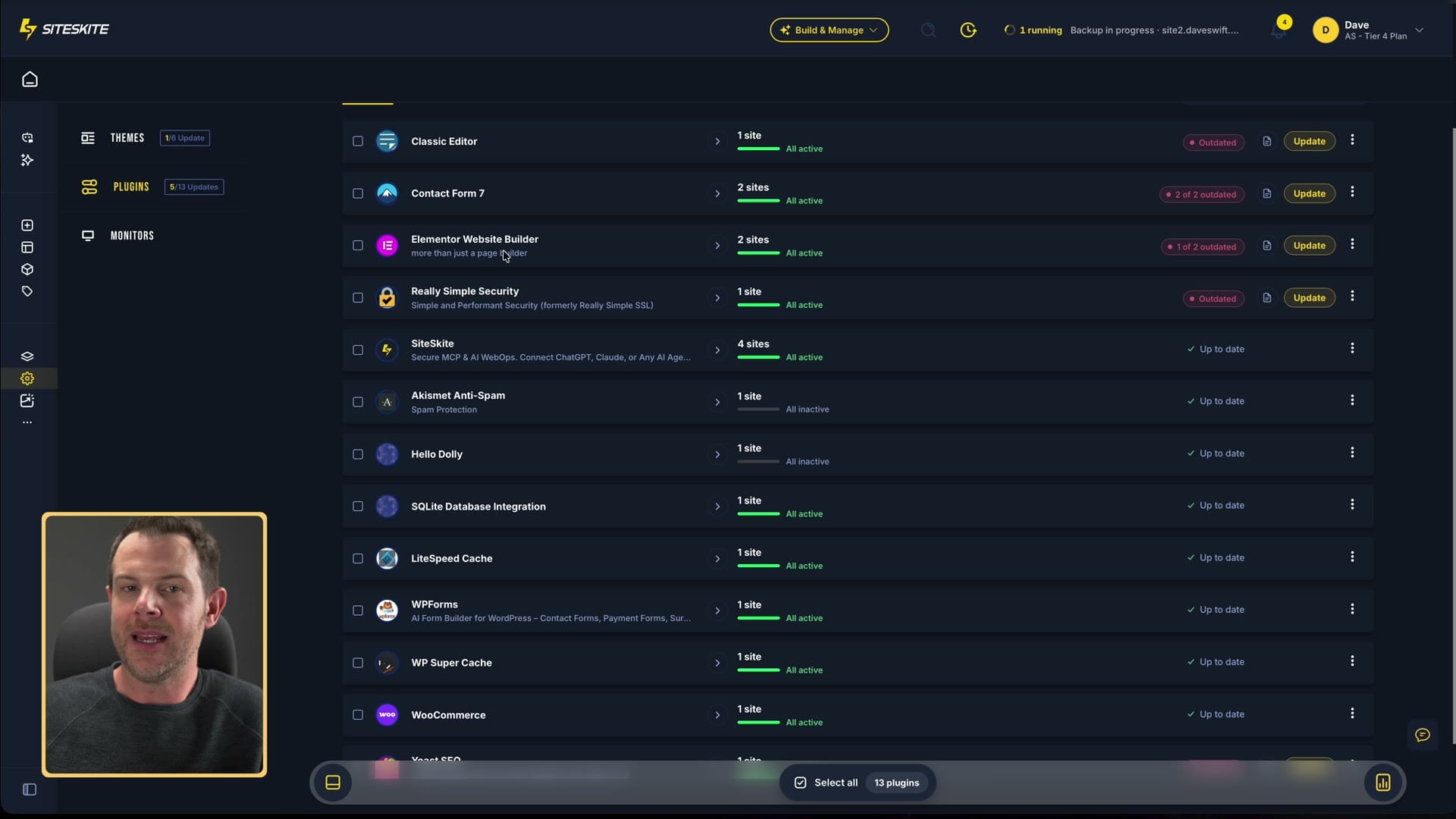Click the chat support bubble icon
1456x819 pixels.
[1423, 735]
